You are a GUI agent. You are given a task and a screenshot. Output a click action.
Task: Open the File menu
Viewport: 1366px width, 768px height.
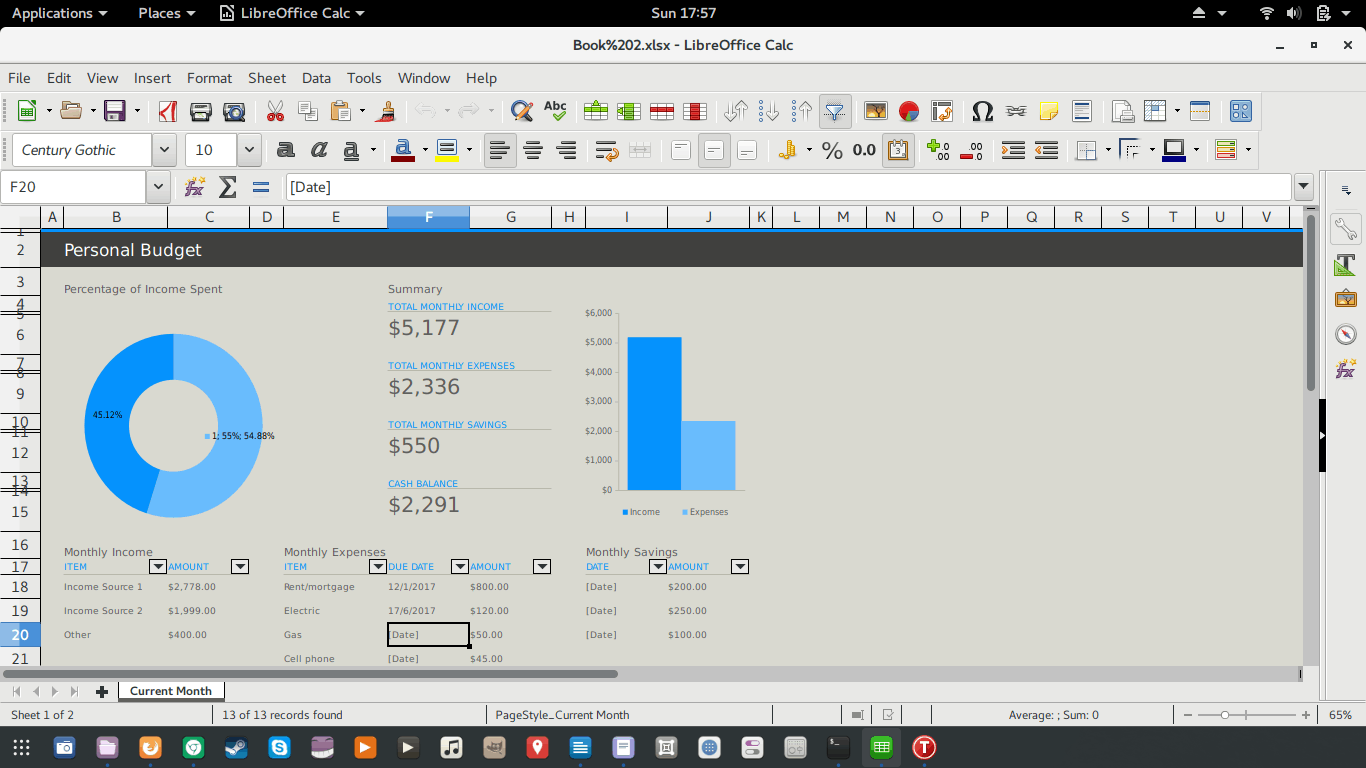(19, 78)
